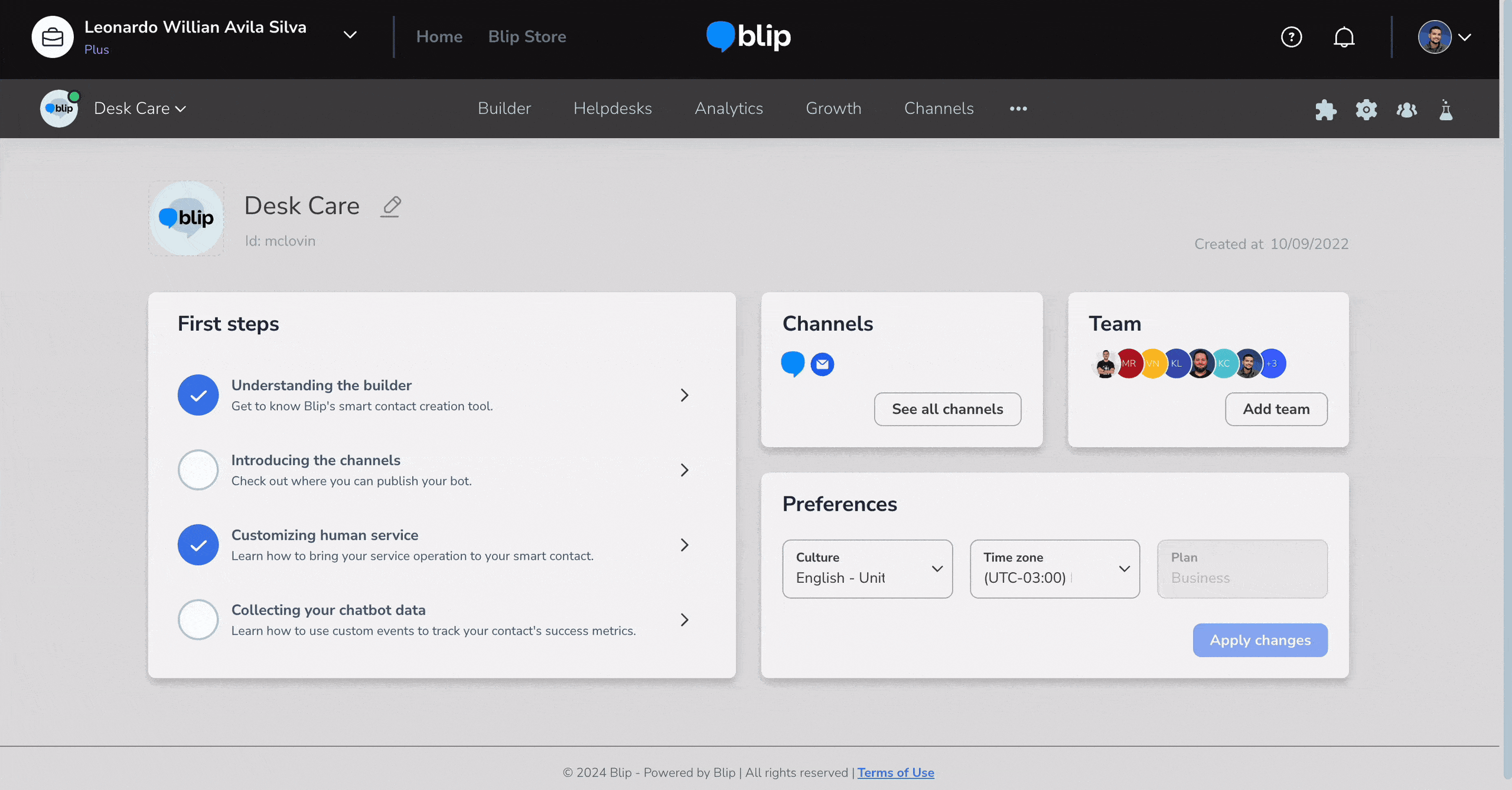Open more menu options with three dots
The image size is (1512, 790).
[1018, 109]
